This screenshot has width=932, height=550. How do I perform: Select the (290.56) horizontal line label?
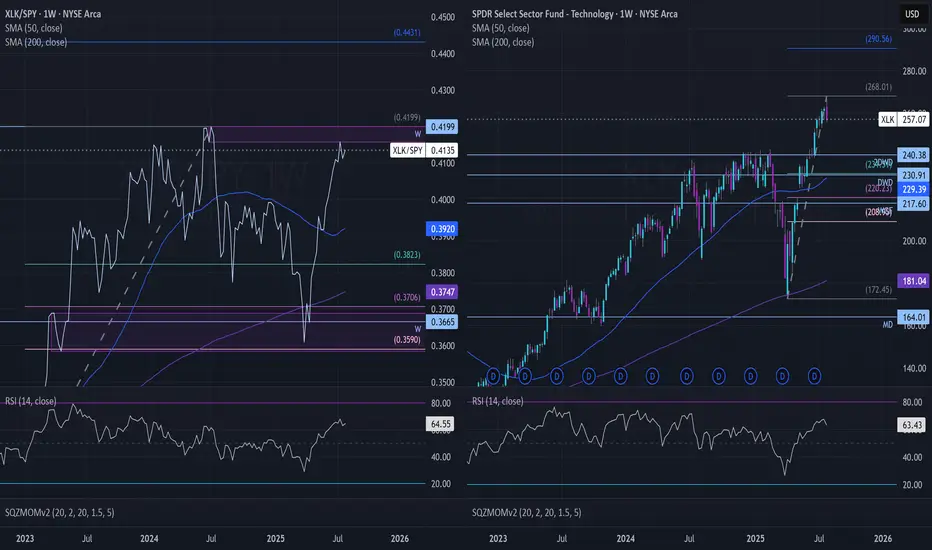point(879,39)
